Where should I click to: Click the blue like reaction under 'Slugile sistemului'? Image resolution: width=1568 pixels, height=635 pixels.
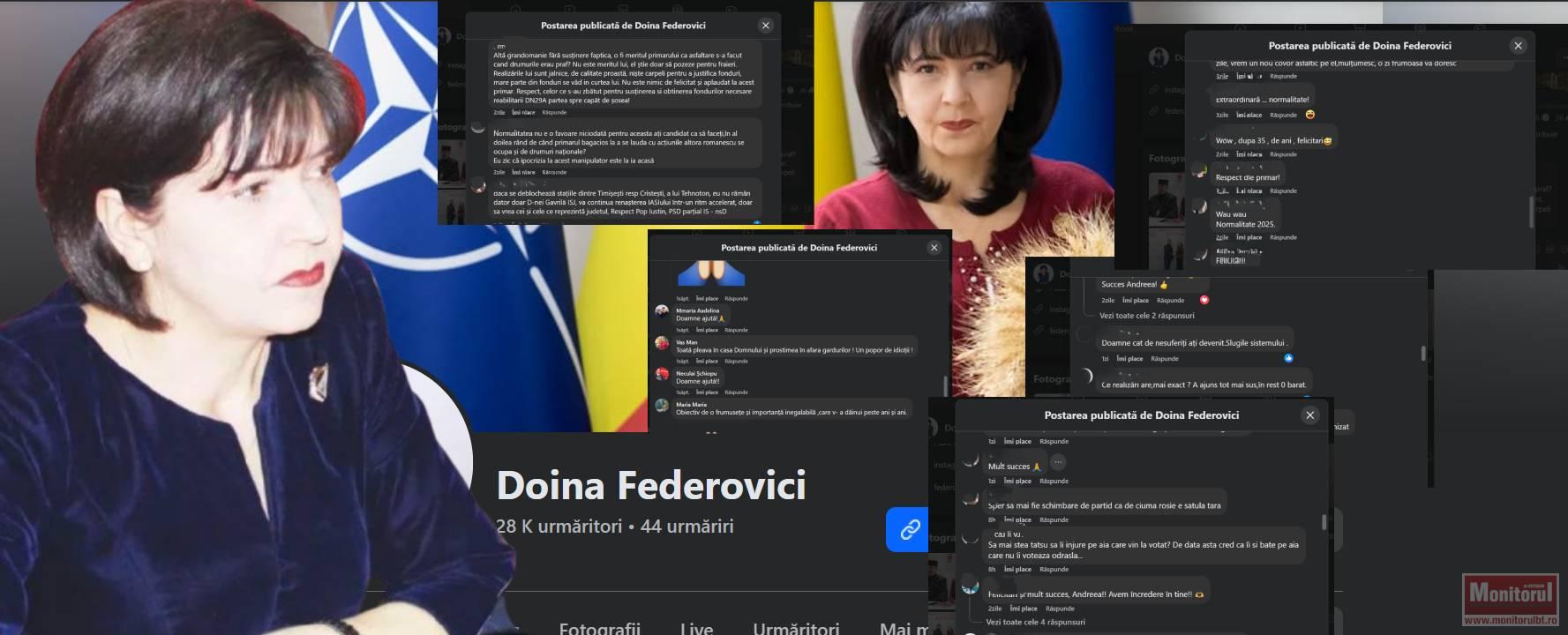pyautogui.click(x=1288, y=358)
